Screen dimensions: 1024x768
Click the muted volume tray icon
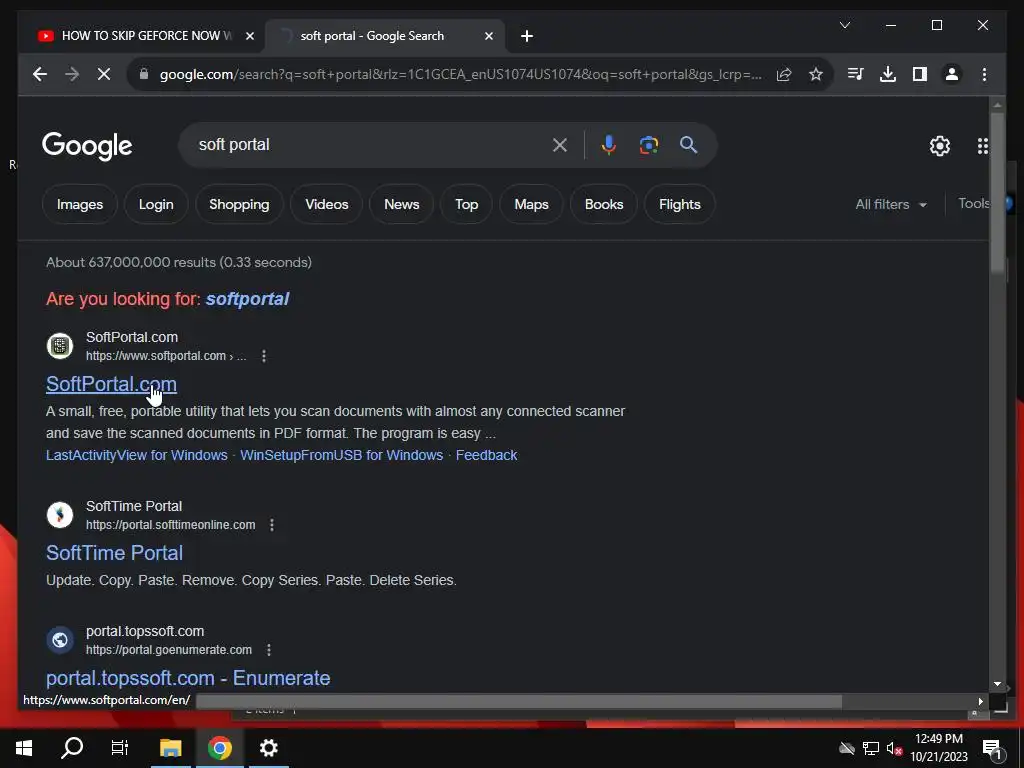coord(894,748)
